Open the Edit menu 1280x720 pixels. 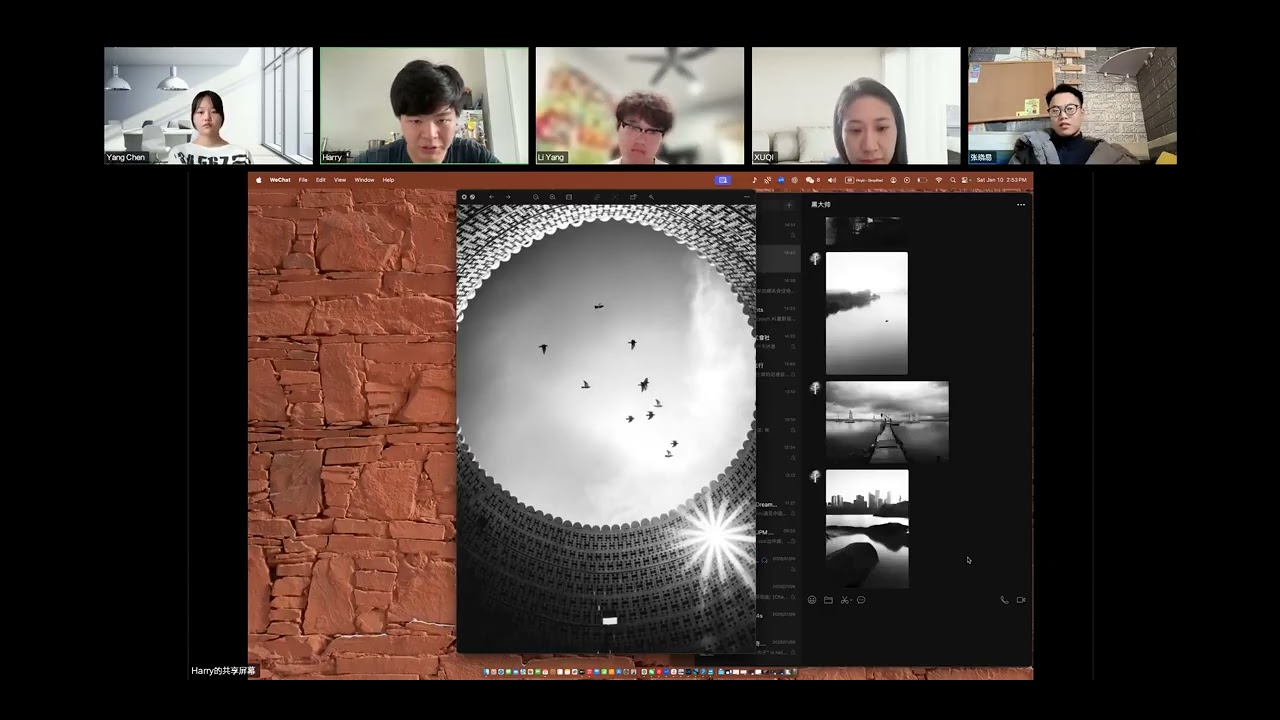(x=321, y=180)
